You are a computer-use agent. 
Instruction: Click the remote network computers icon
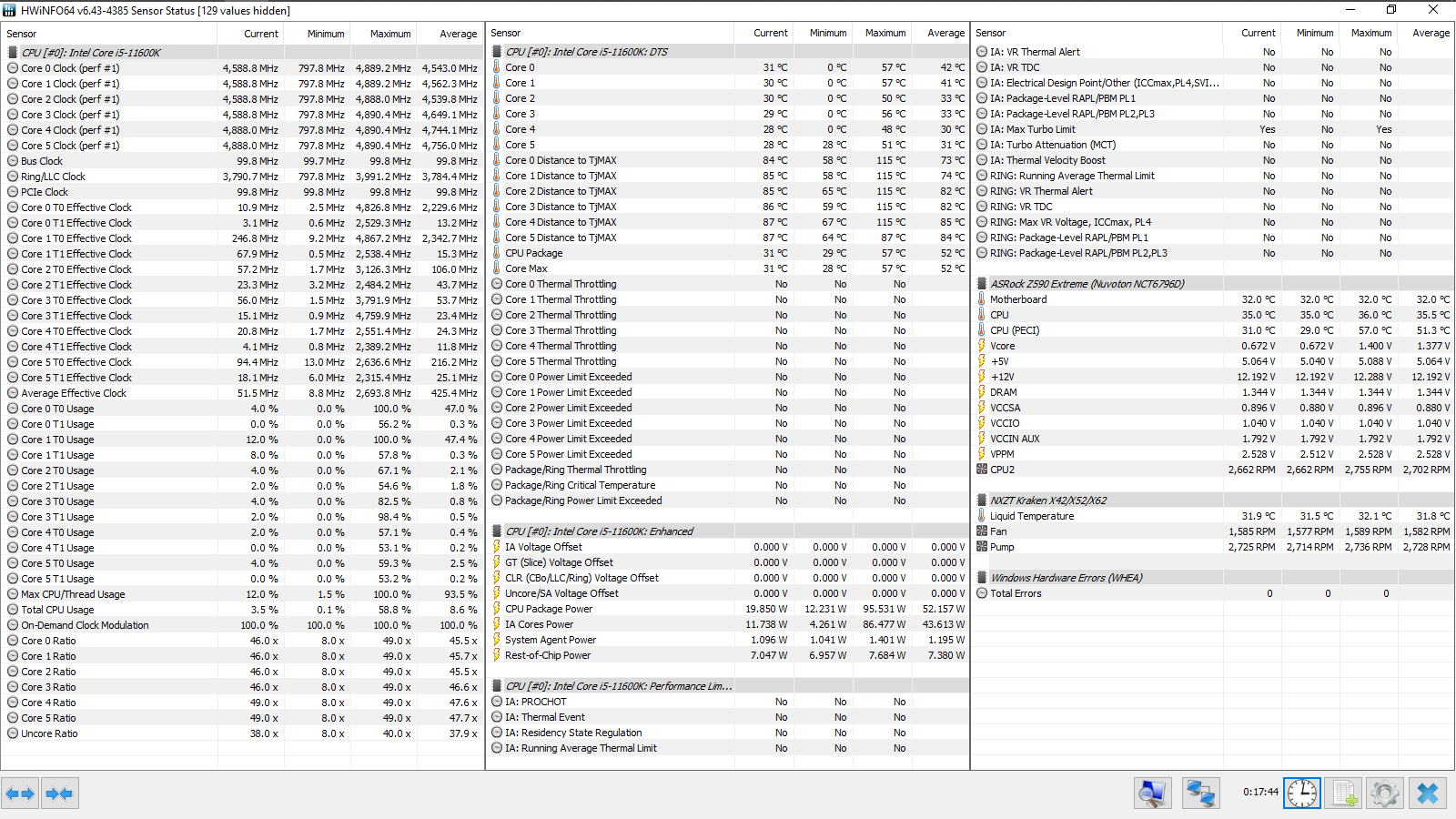(x=1201, y=794)
